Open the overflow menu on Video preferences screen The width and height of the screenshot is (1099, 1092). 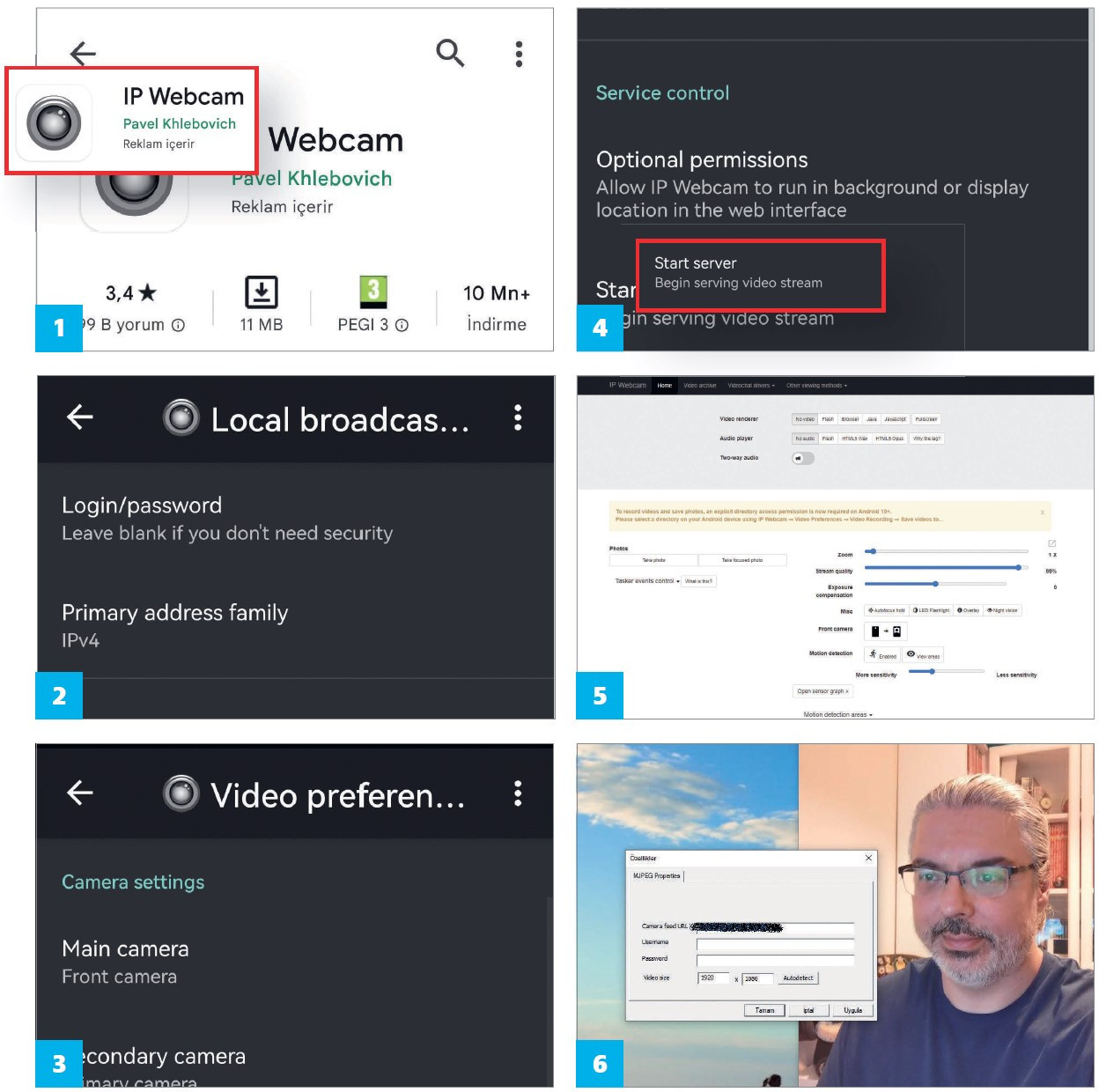[x=518, y=793]
